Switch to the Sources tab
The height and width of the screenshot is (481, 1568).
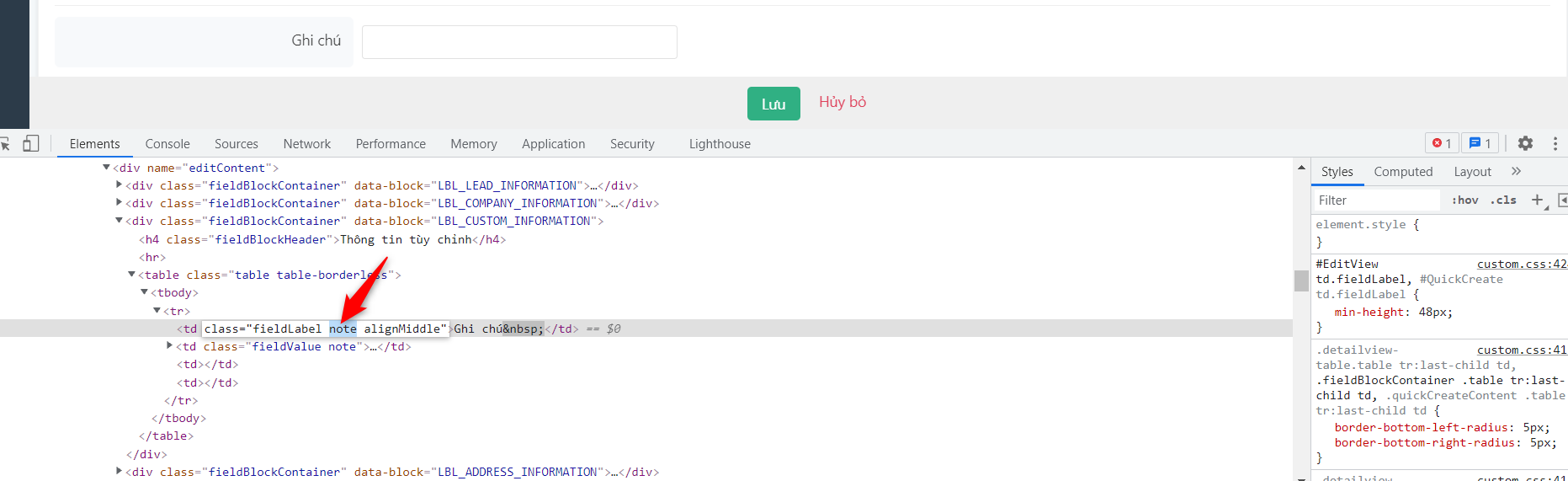pos(236,144)
